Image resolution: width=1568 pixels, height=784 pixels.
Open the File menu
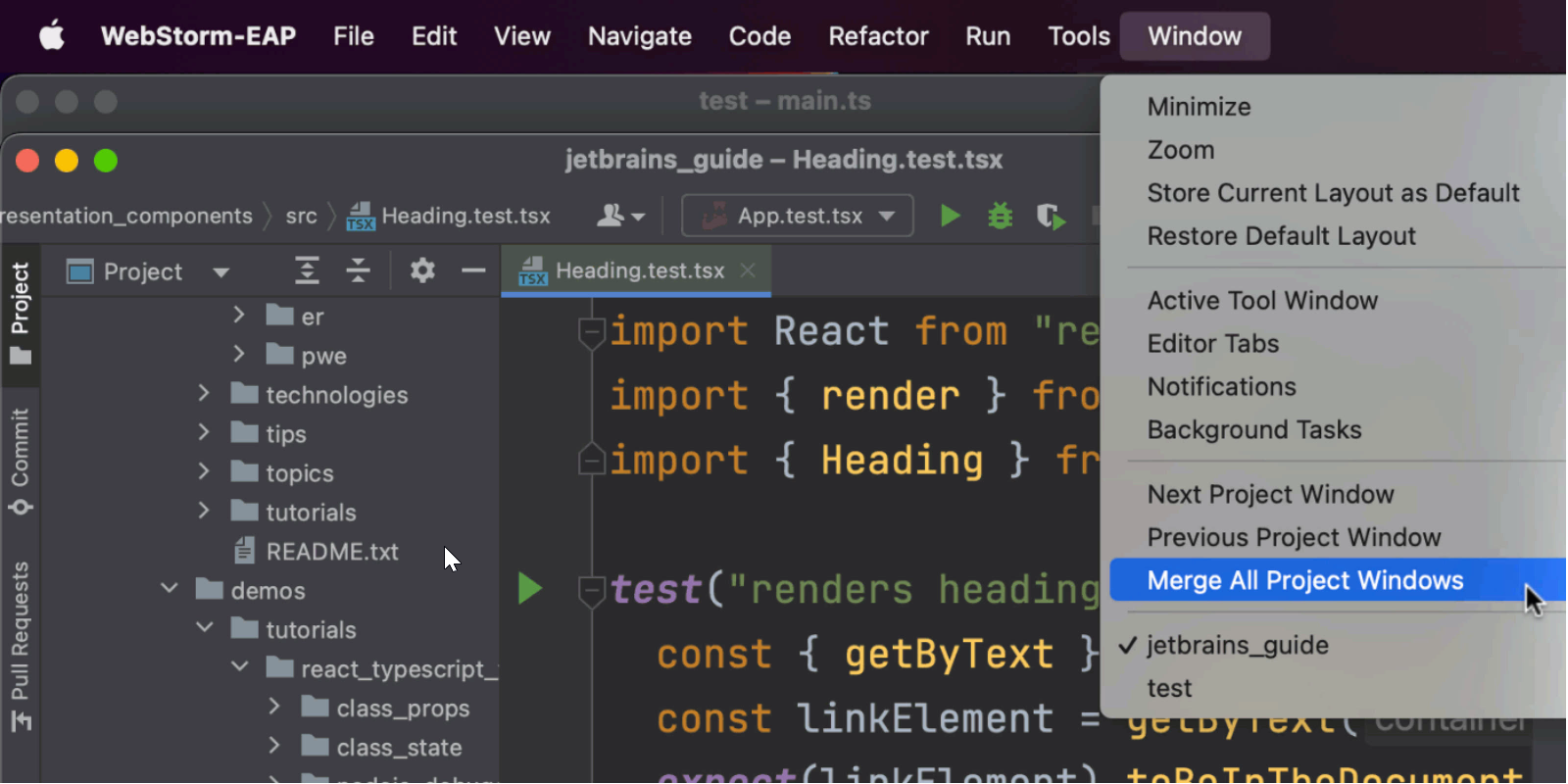coord(354,36)
